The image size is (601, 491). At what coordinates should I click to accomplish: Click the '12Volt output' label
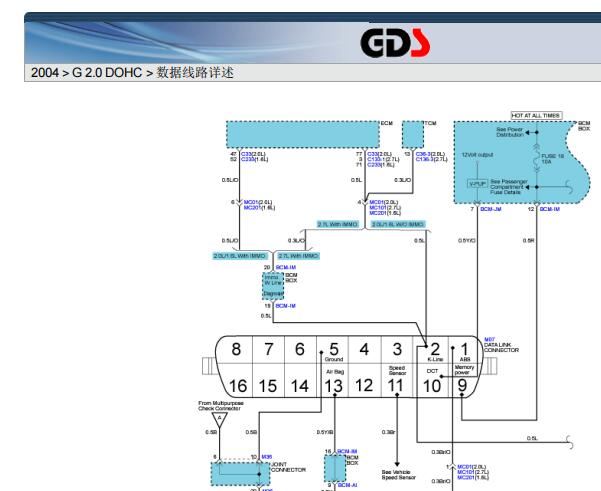click(x=477, y=155)
